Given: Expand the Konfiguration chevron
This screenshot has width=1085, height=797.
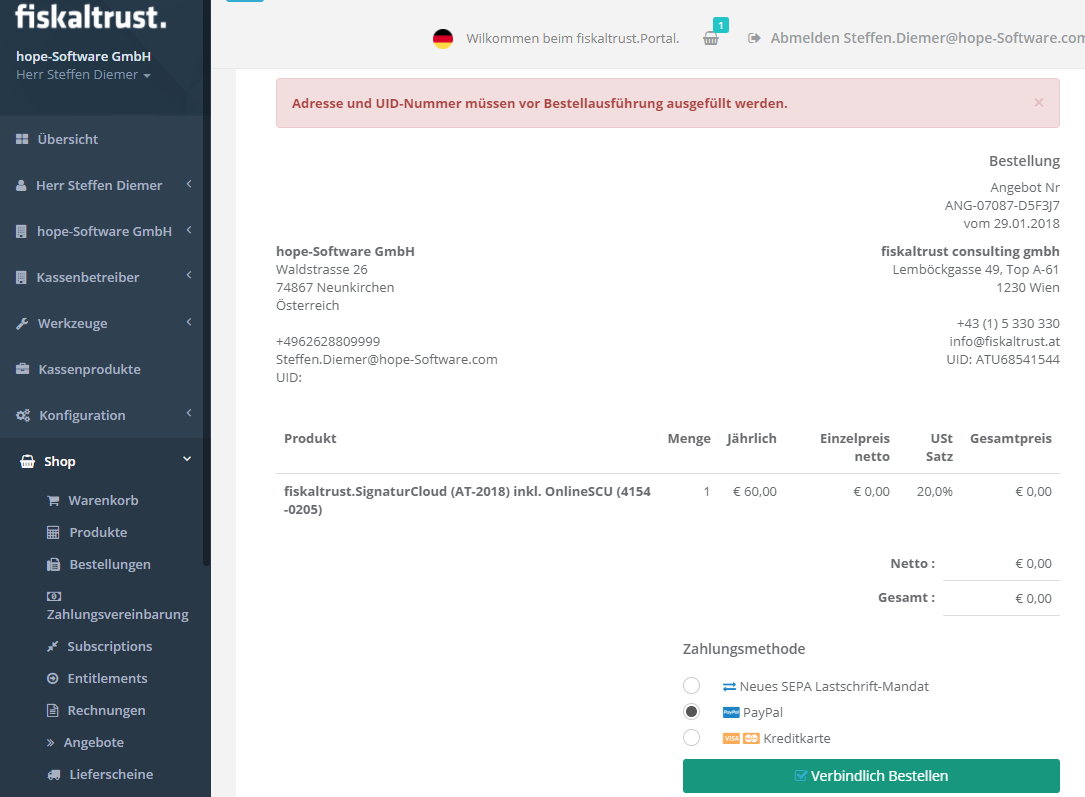Looking at the screenshot, I should click(x=189, y=413).
